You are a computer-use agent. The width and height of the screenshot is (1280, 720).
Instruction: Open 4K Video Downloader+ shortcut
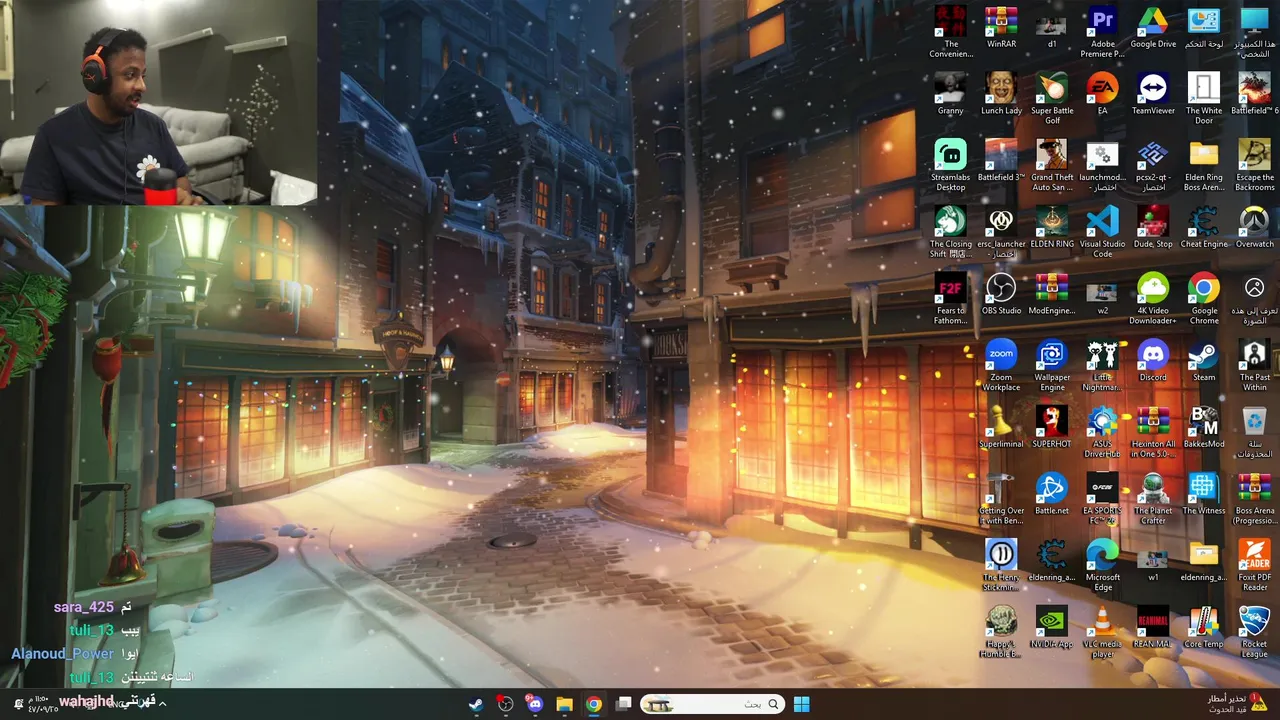point(1153,298)
